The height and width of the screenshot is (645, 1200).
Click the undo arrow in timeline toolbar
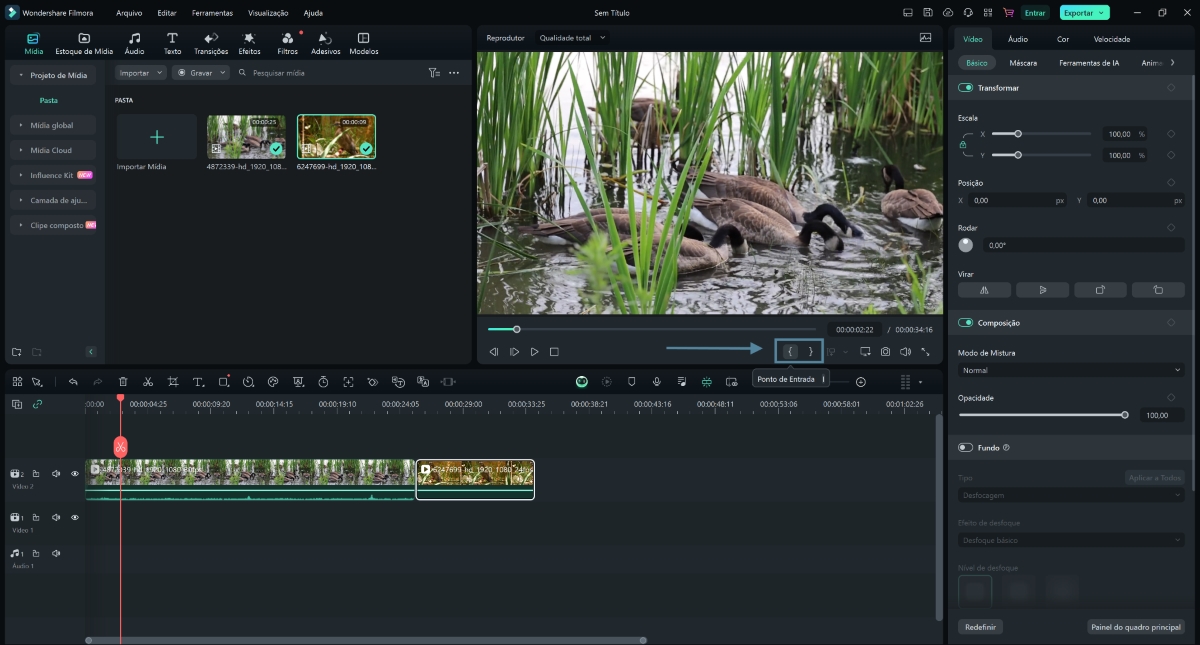tap(73, 382)
